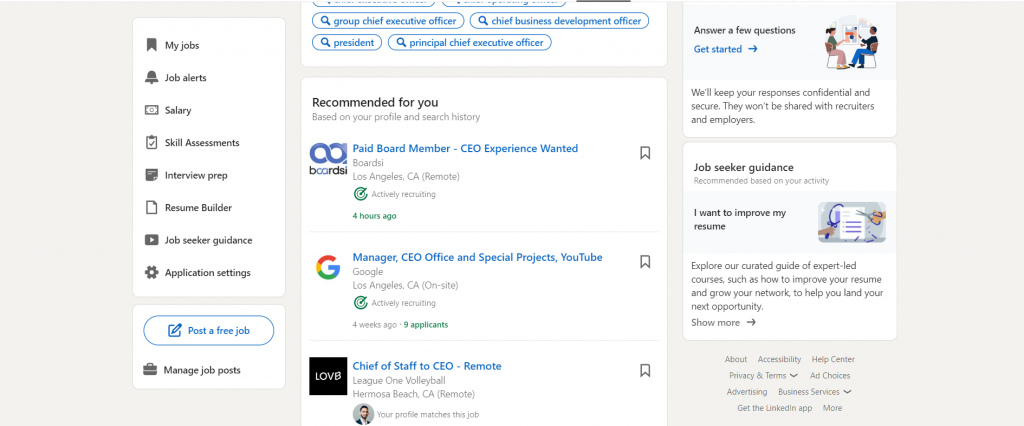
Task: Click the My jobs bookmark icon
Action: [152, 45]
